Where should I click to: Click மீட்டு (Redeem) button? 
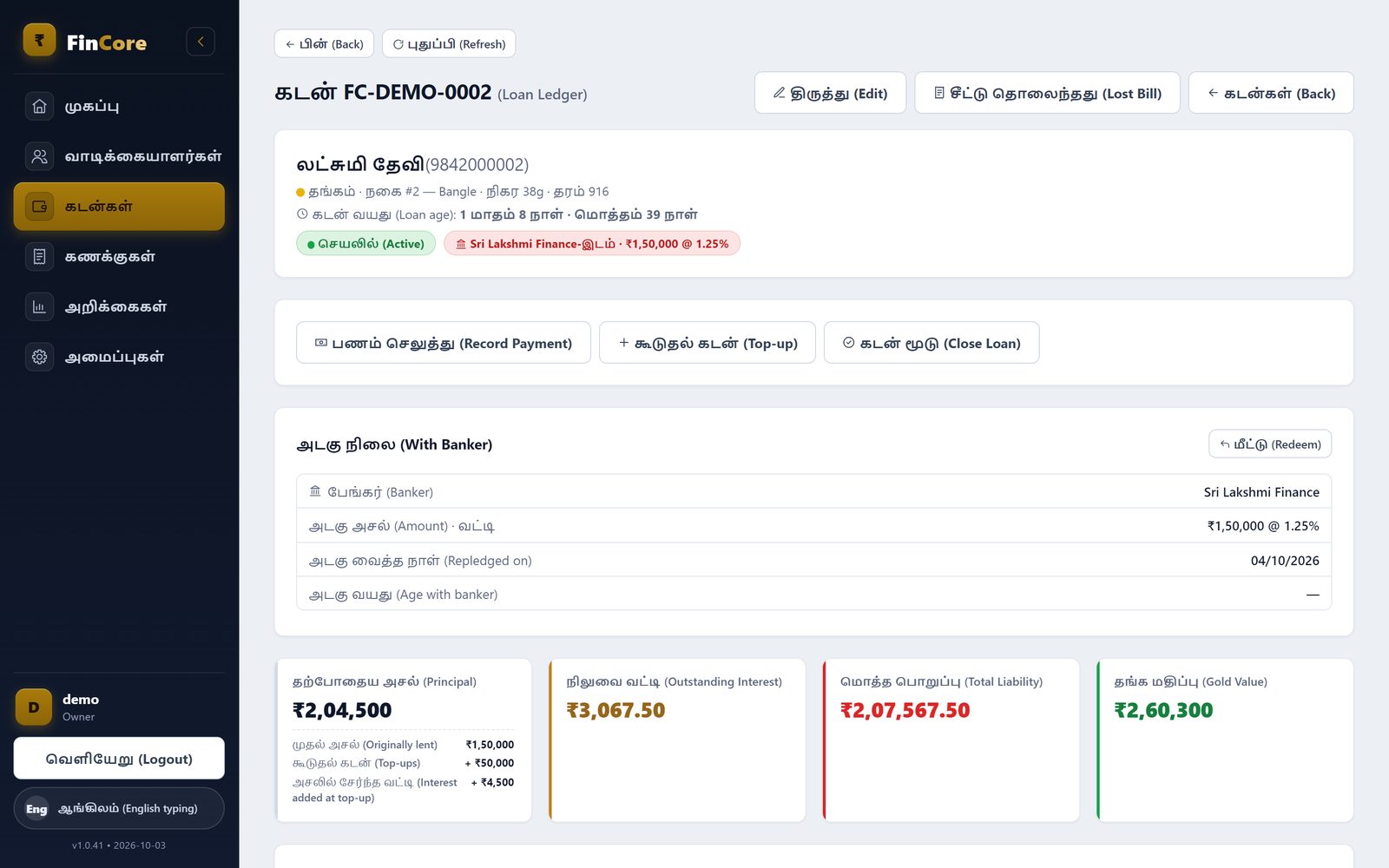(1270, 444)
